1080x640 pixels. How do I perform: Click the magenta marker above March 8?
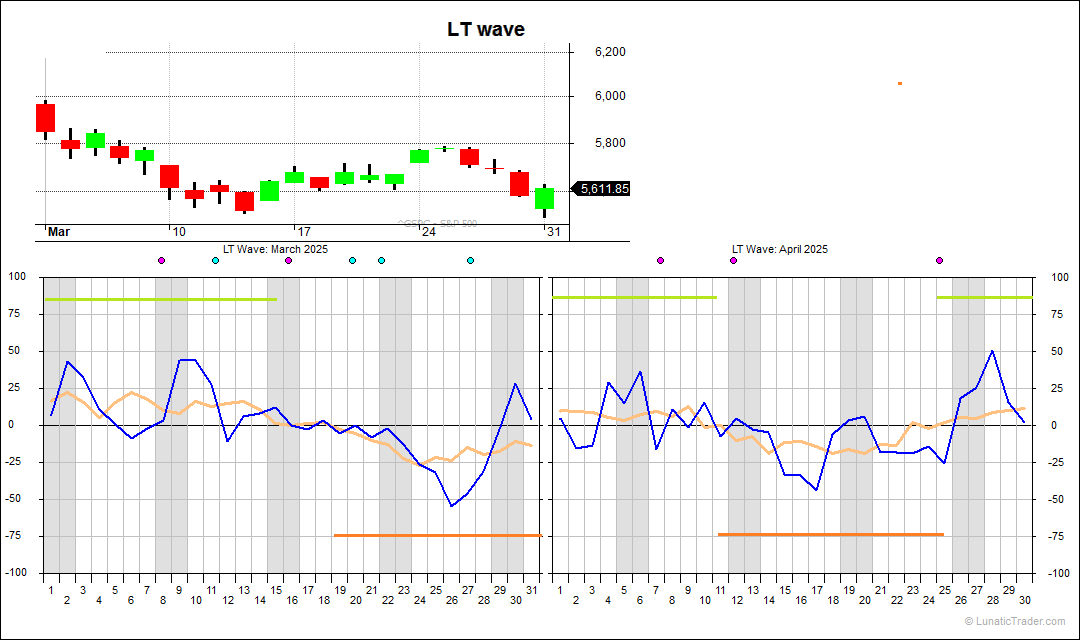point(161,261)
